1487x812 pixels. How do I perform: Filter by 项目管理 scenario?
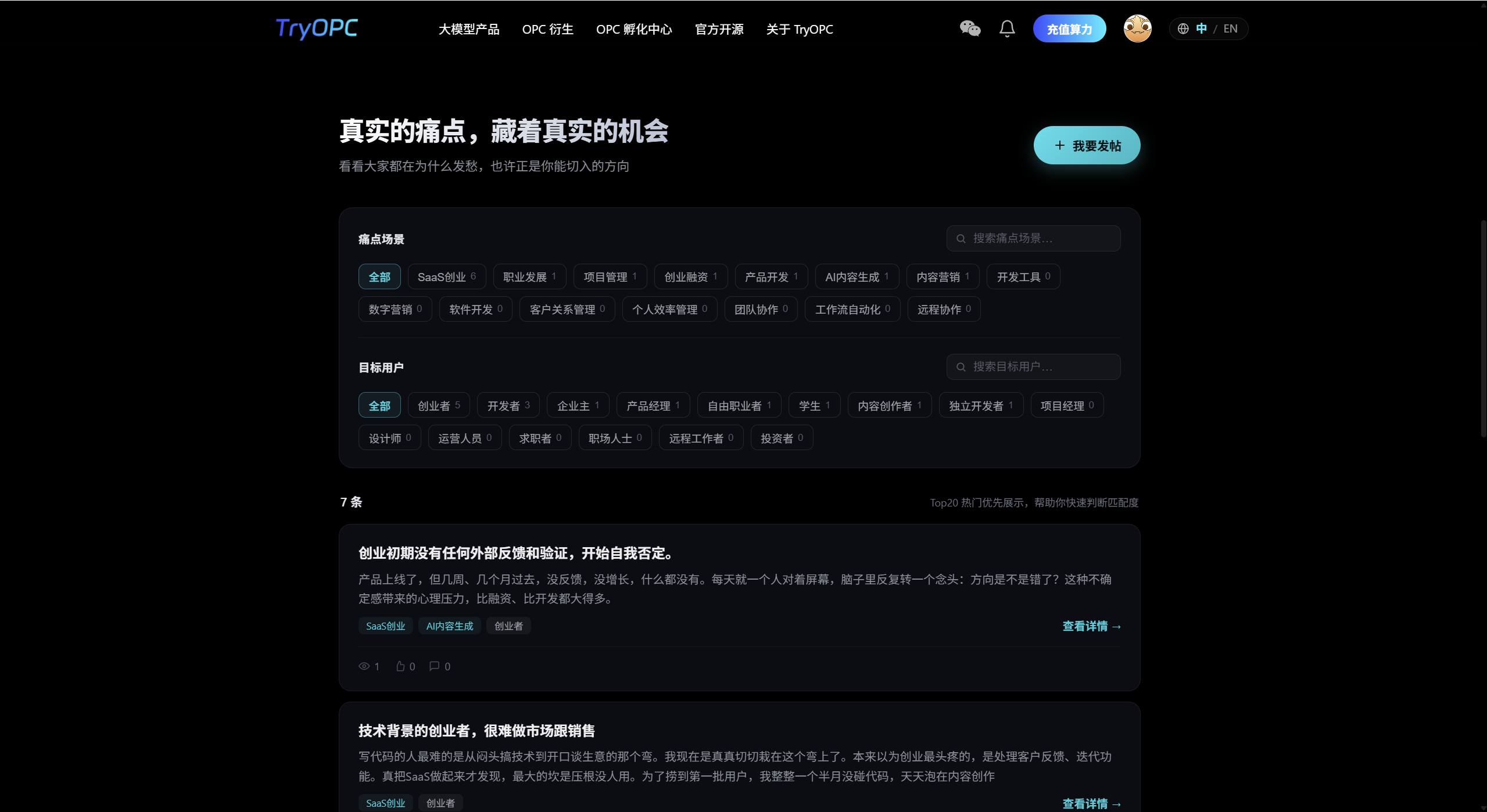point(610,276)
